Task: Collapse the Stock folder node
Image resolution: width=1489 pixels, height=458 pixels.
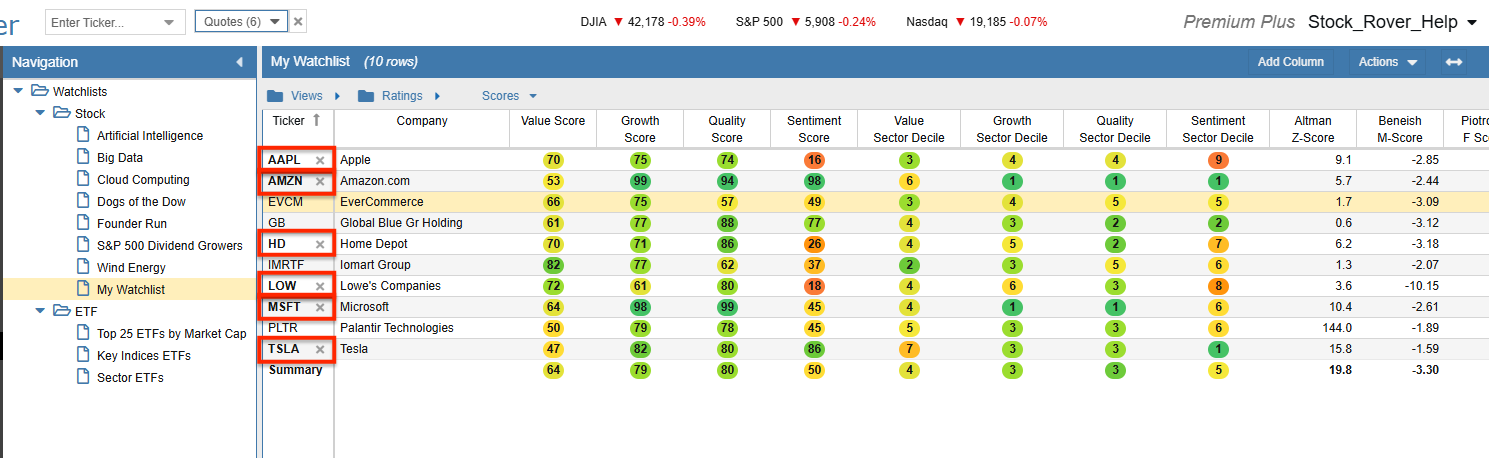Action: (x=40, y=113)
